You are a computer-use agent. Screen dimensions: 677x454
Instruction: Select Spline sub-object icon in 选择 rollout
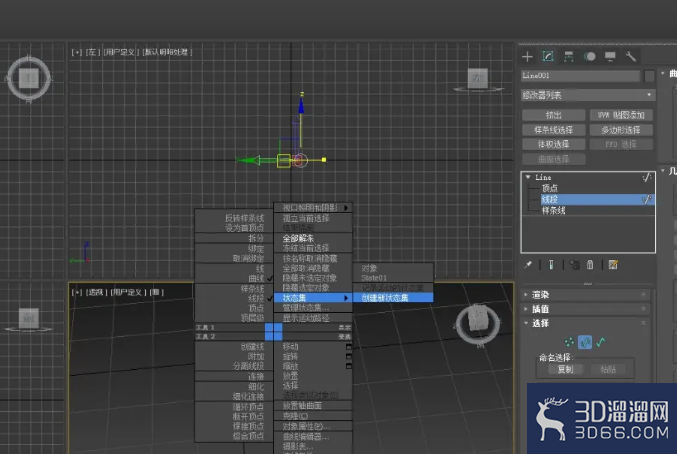[601, 342]
